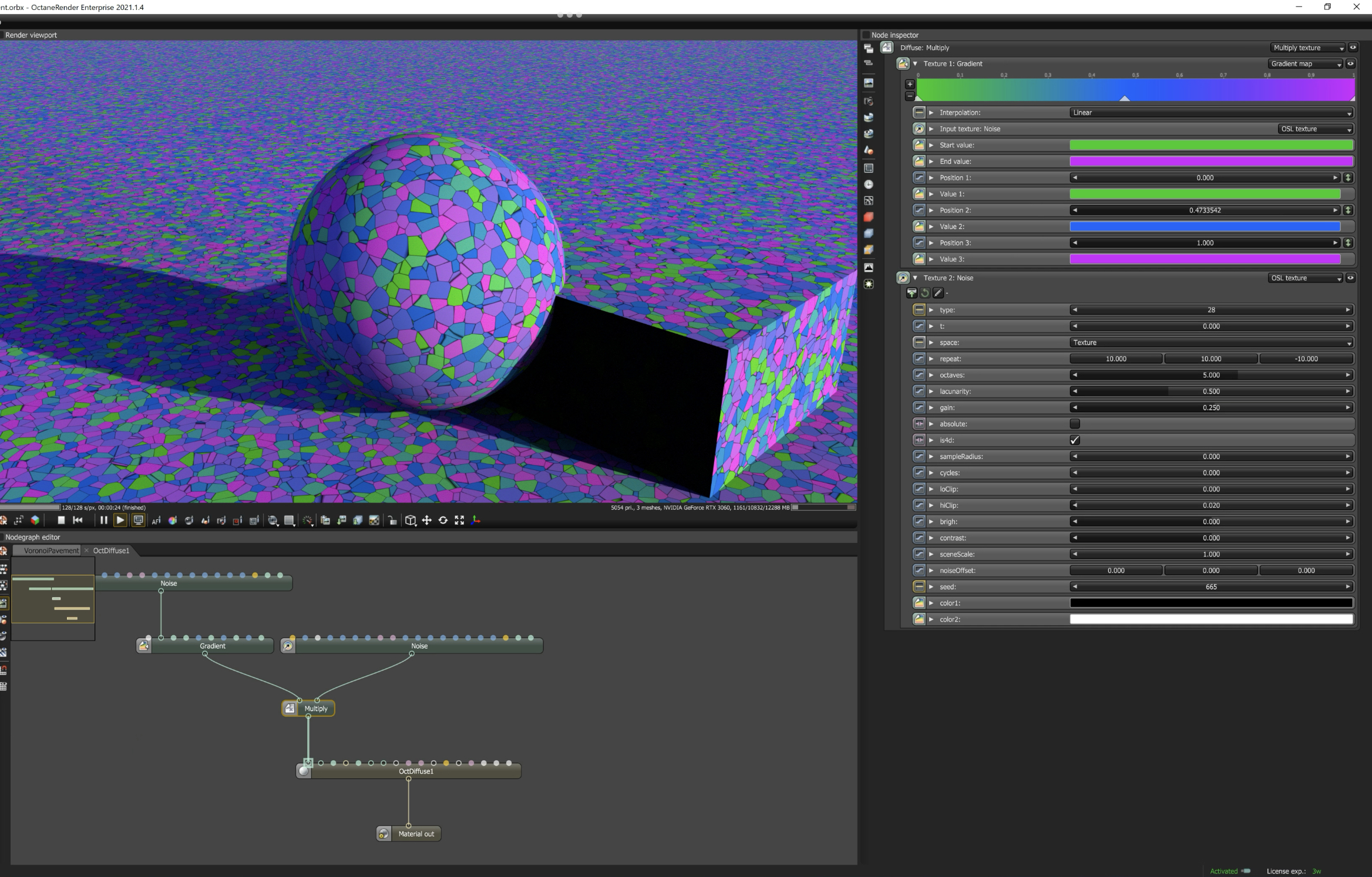Open the Multiply texture type dropdown
Image resolution: width=1372 pixels, height=877 pixels.
[x=1307, y=48]
